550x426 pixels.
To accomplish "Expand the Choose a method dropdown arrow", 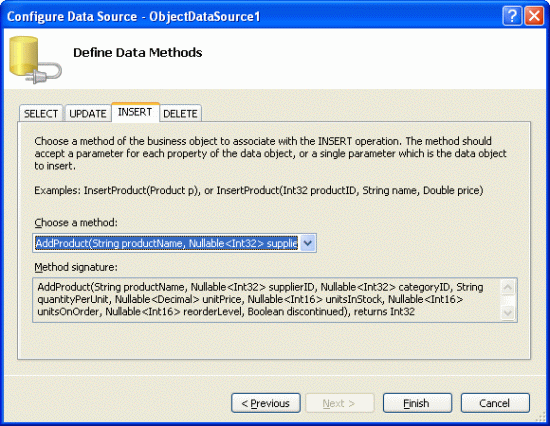I will coord(308,243).
